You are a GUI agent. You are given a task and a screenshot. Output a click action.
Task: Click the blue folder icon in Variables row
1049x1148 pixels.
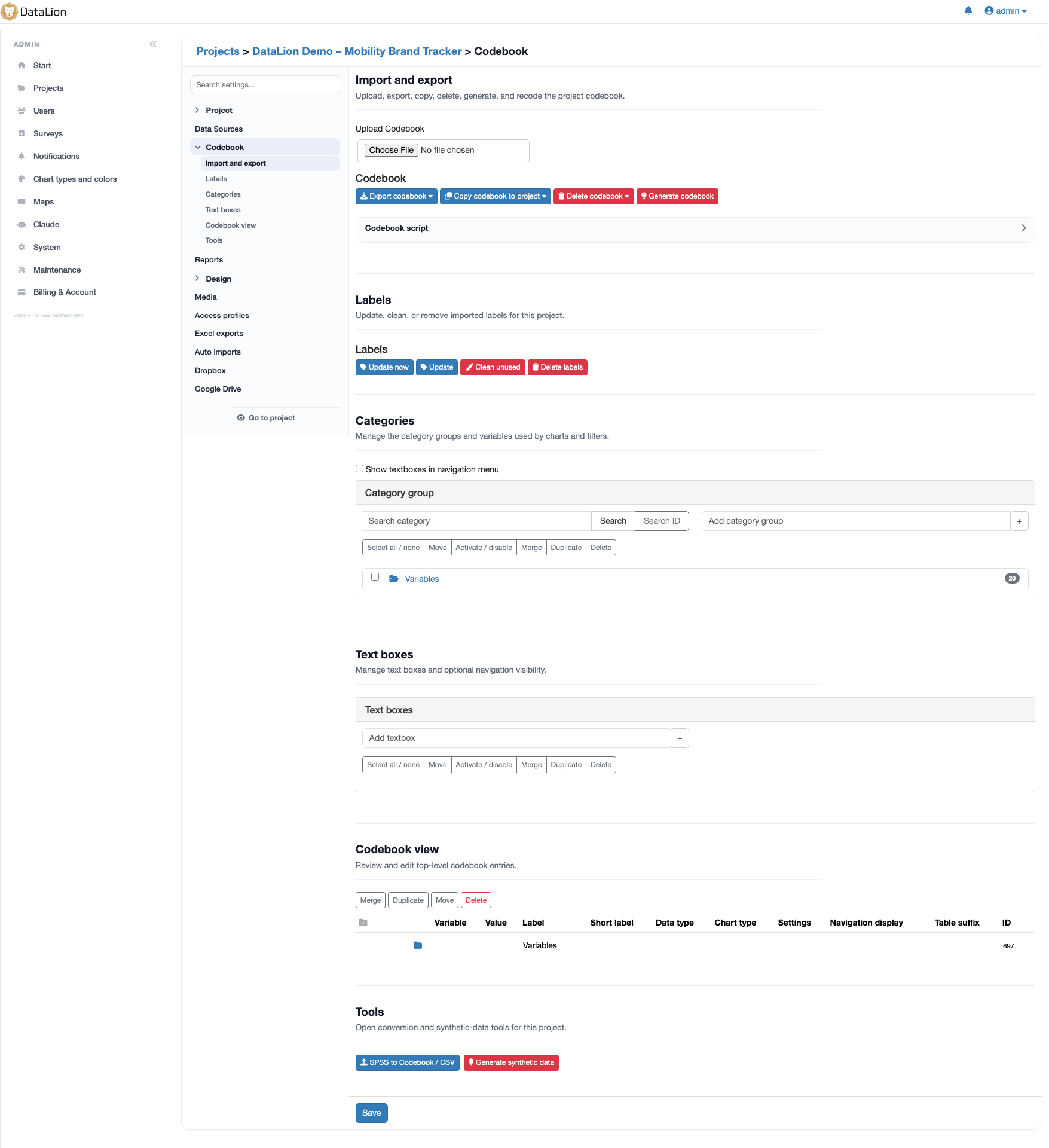(418, 945)
